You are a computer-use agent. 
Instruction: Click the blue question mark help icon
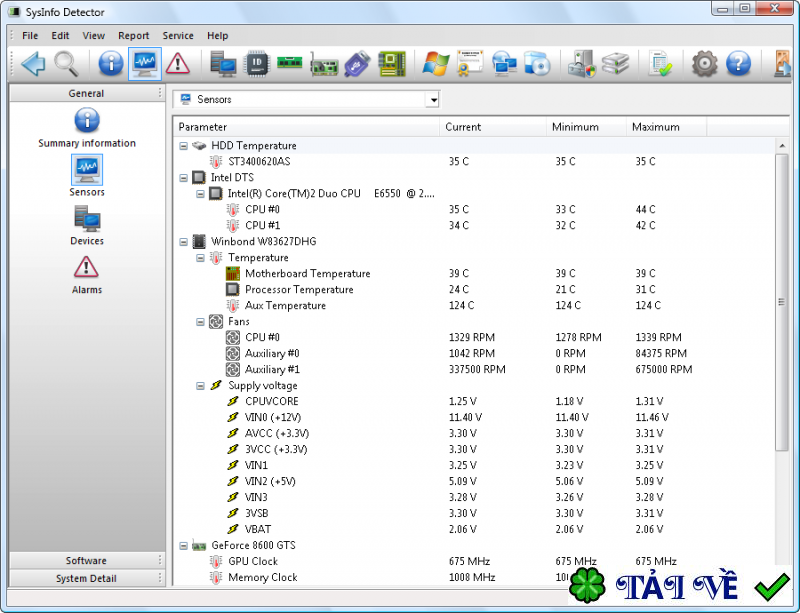click(x=738, y=64)
